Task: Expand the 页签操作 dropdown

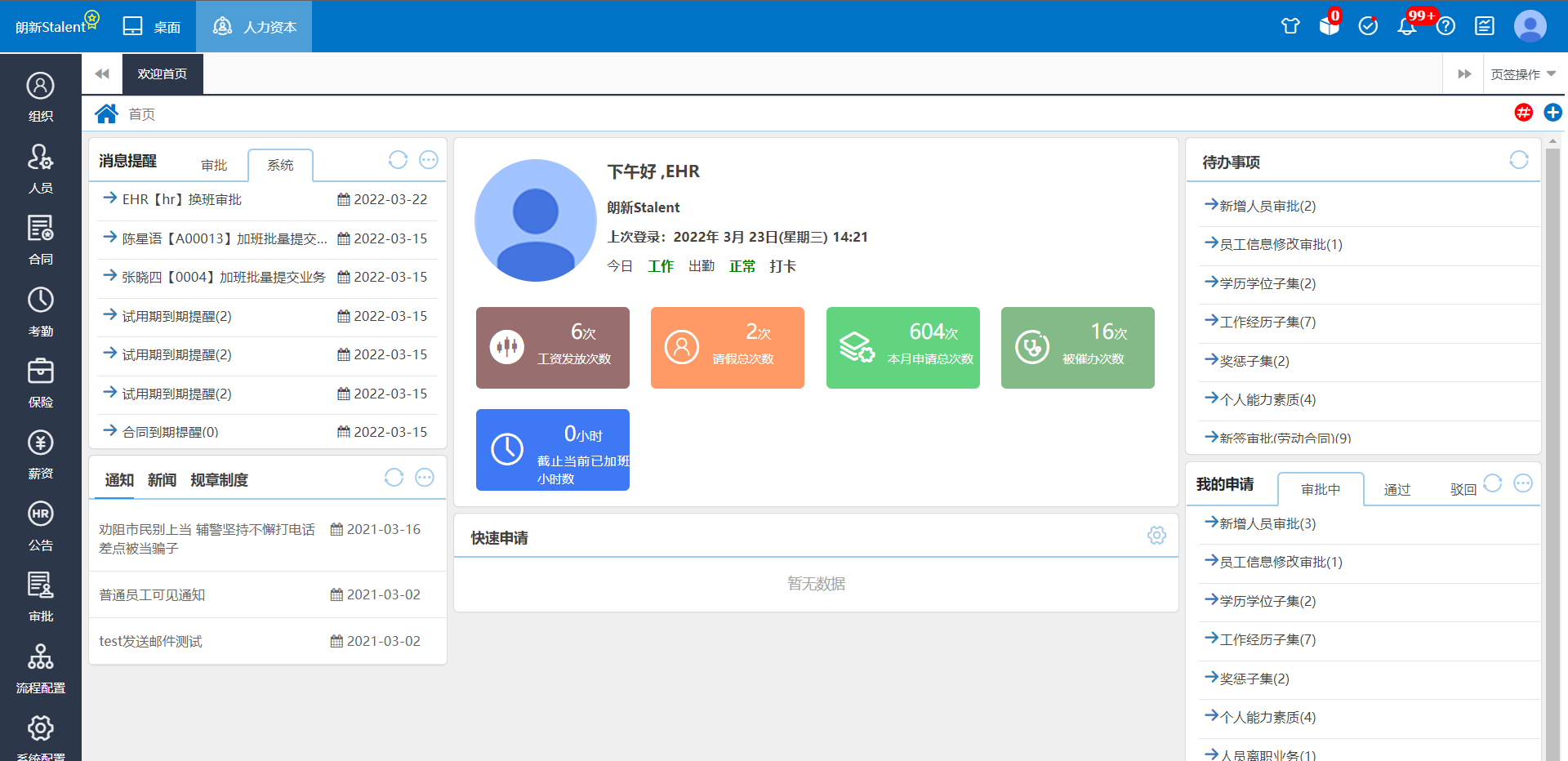Action: pyautogui.click(x=1523, y=74)
